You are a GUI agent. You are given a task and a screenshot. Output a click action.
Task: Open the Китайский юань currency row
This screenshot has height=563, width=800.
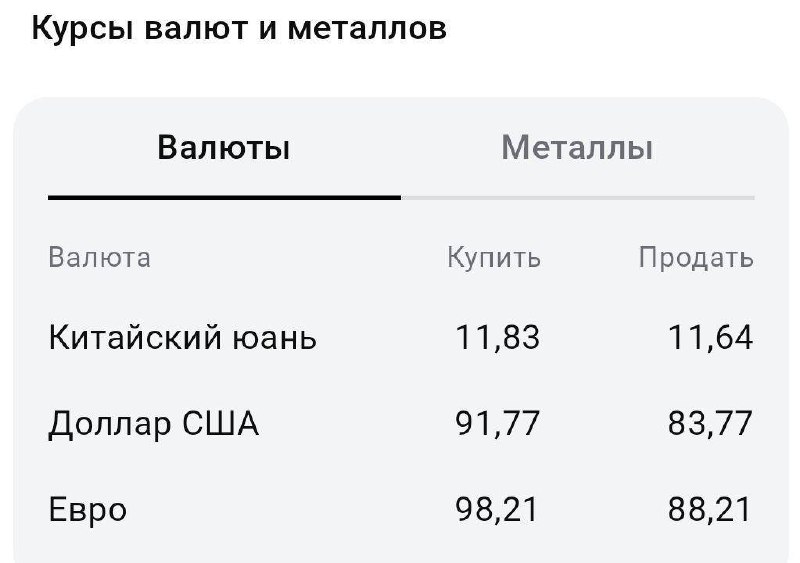tap(183, 338)
